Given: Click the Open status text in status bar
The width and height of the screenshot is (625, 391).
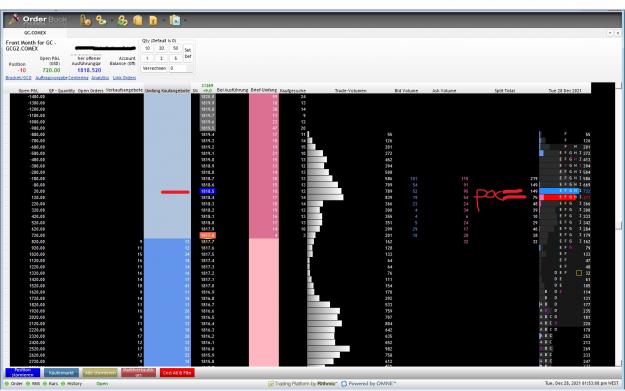Looking at the screenshot, I should coord(102,383).
